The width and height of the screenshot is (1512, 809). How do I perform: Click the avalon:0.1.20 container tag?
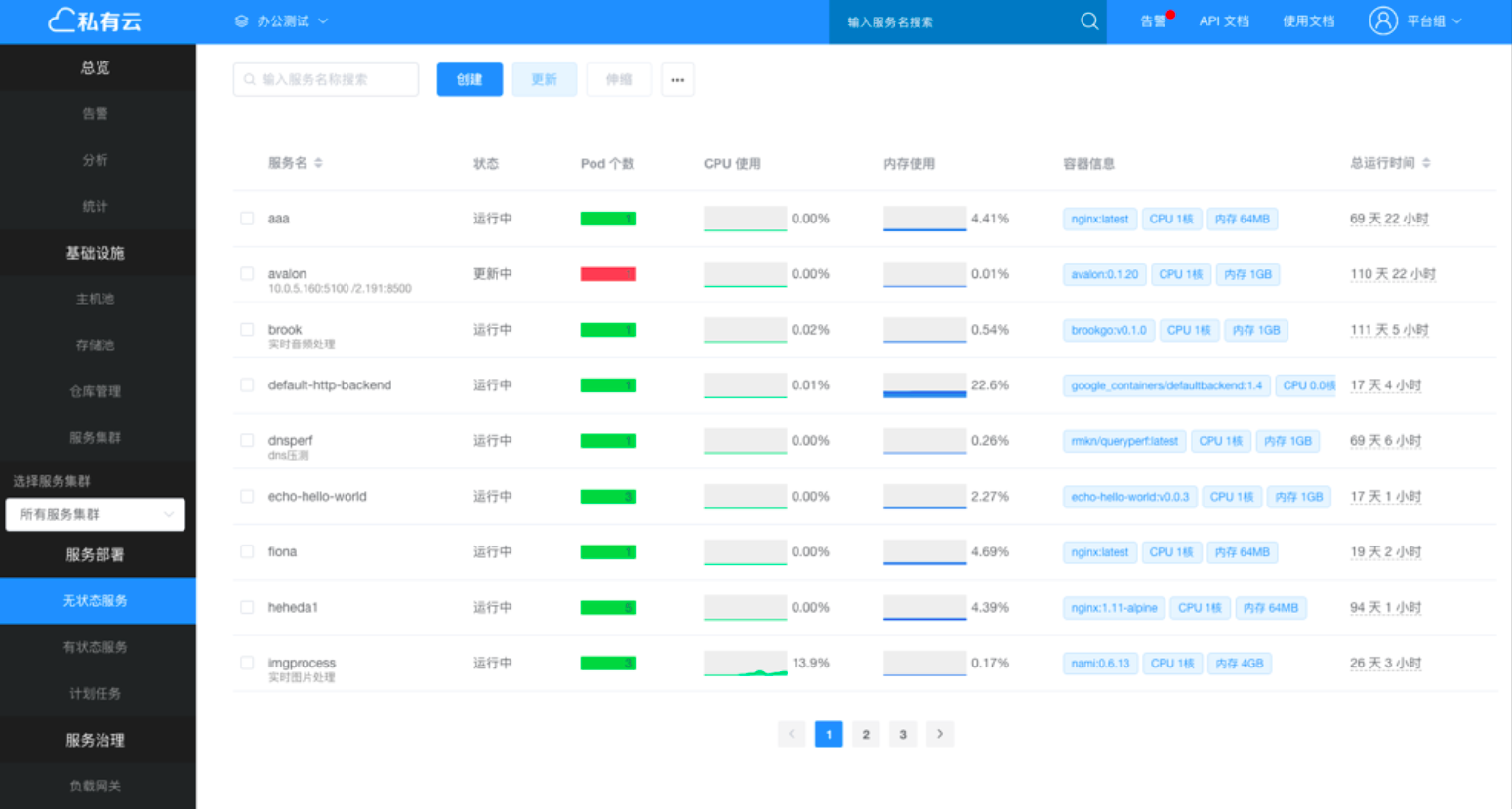pos(1104,274)
